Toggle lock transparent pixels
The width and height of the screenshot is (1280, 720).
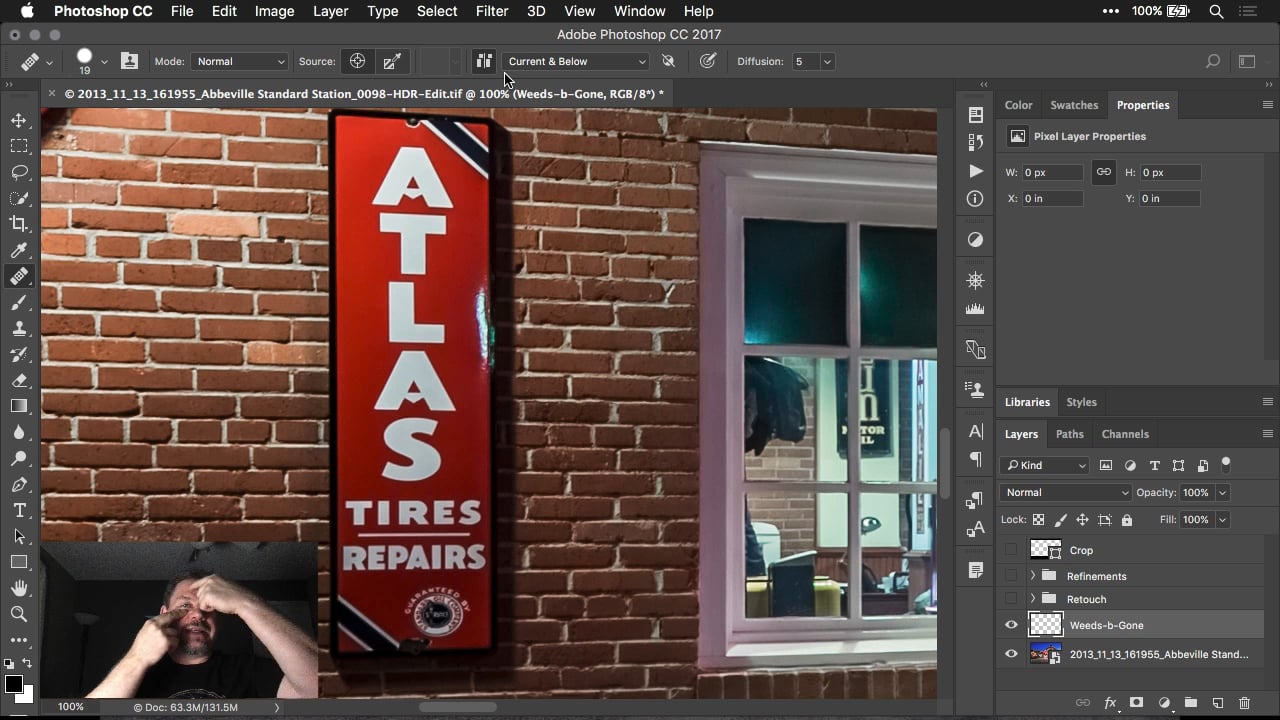pos(1038,520)
